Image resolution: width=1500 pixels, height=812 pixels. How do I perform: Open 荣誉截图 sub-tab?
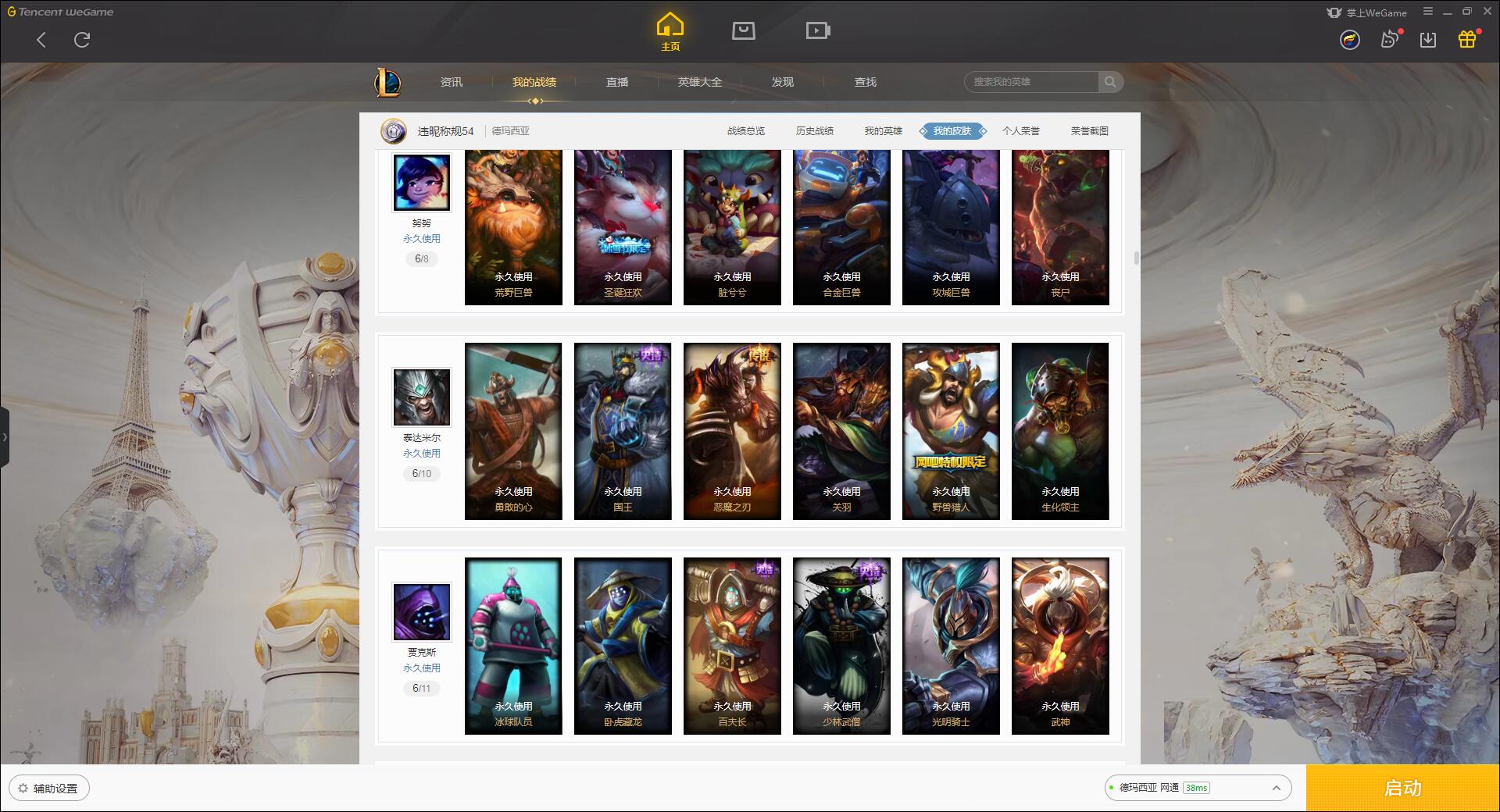click(1090, 131)
